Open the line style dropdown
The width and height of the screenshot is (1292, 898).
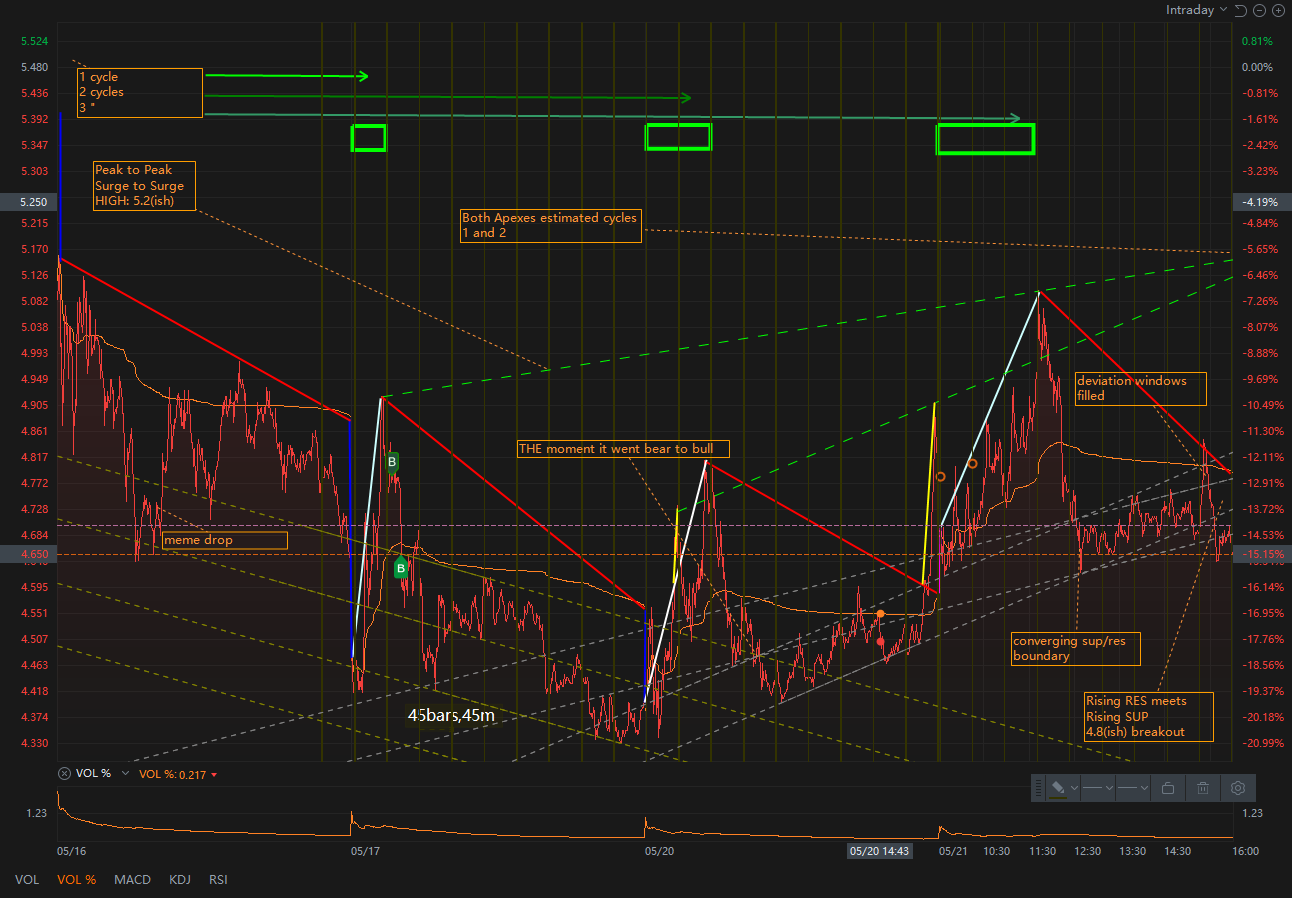(x=1098, y=788)
